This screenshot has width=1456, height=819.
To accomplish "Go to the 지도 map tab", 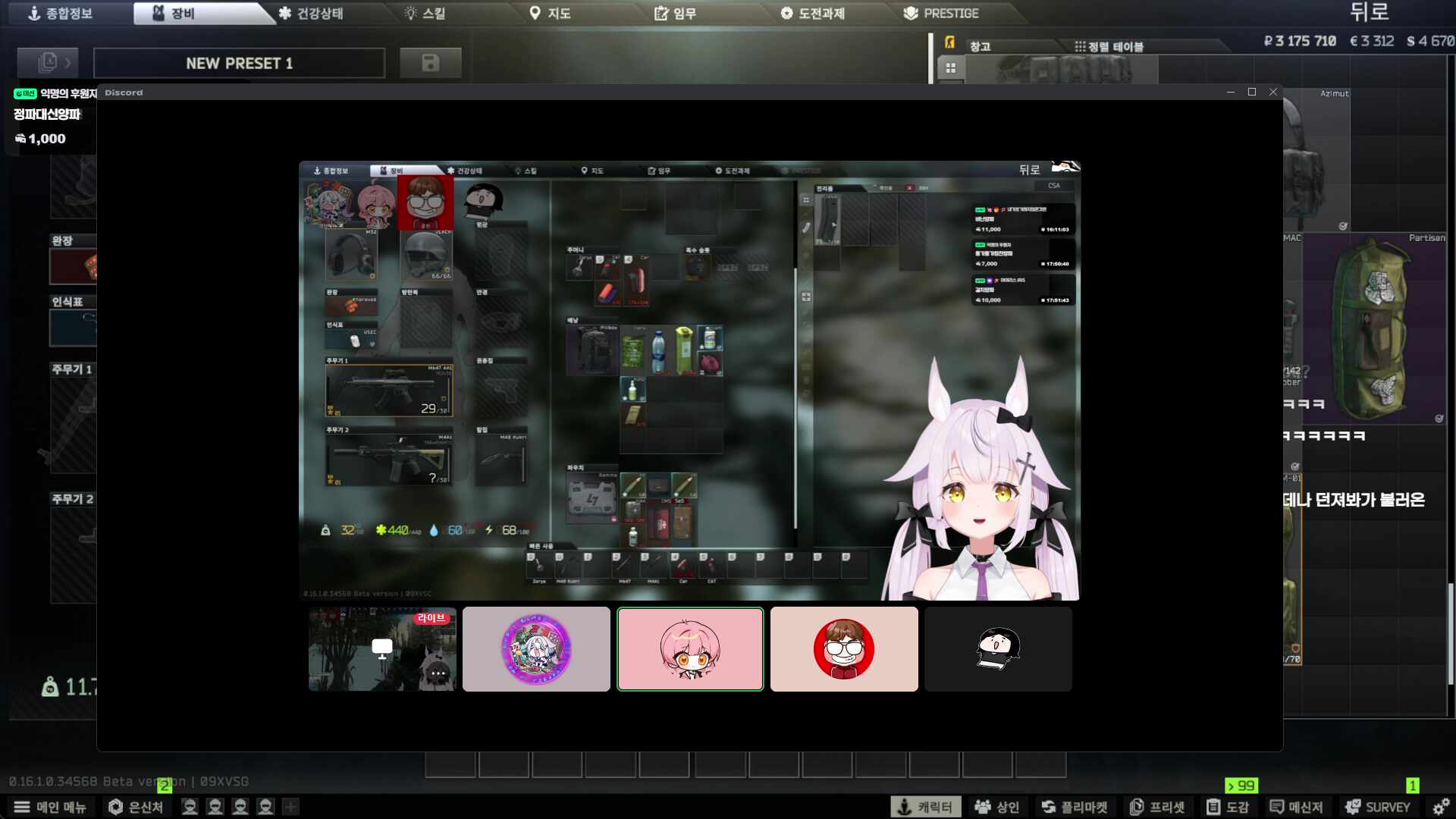I will (550, 13).
